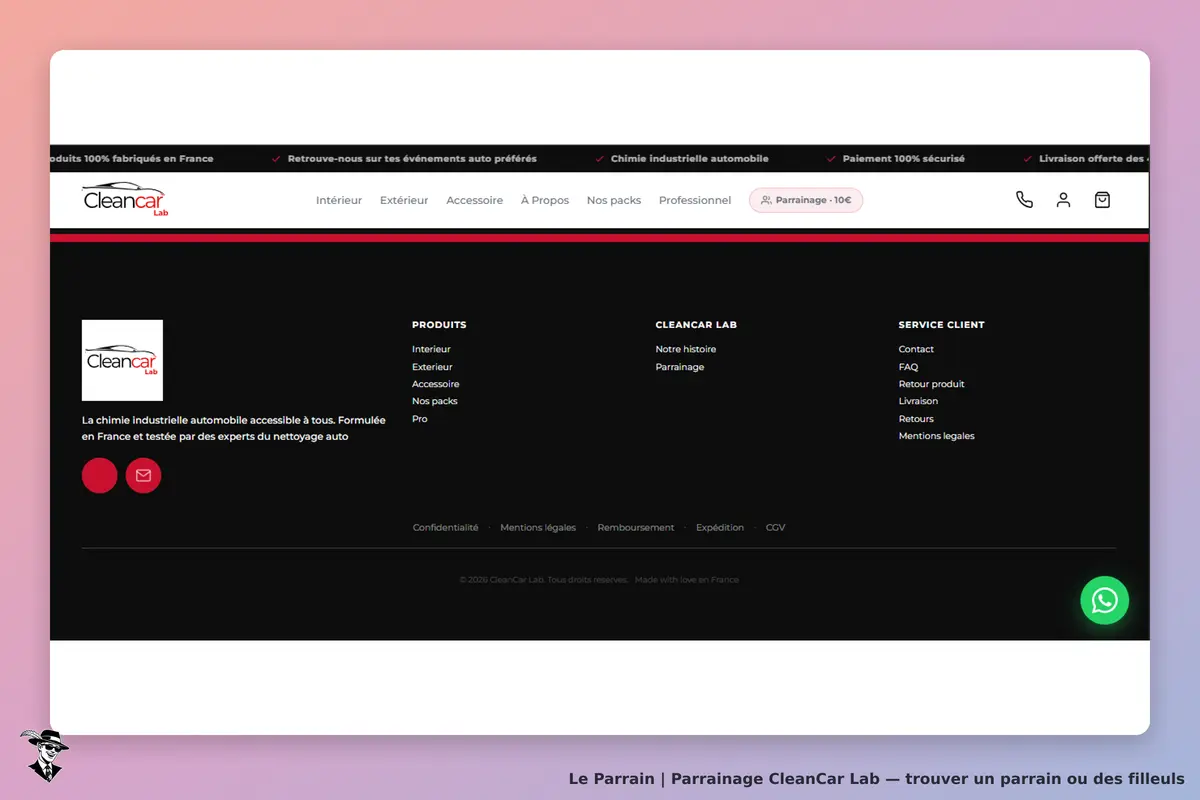Open Mentions legales under Service Client
The image size is (1200, 800).
tap(937, 436)
